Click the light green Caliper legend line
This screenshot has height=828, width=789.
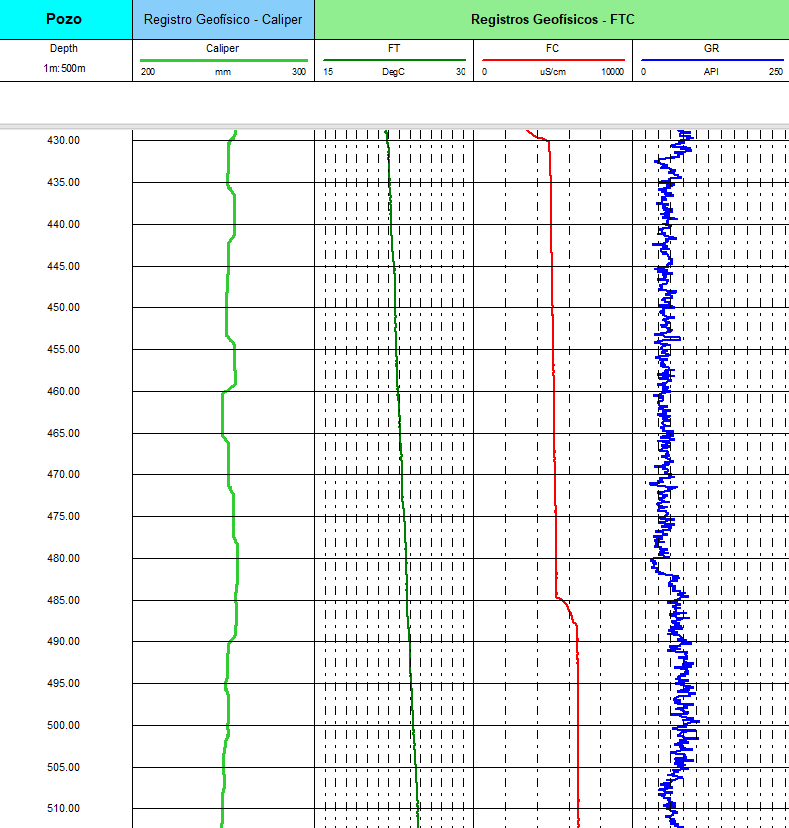[x=222, y=60]
